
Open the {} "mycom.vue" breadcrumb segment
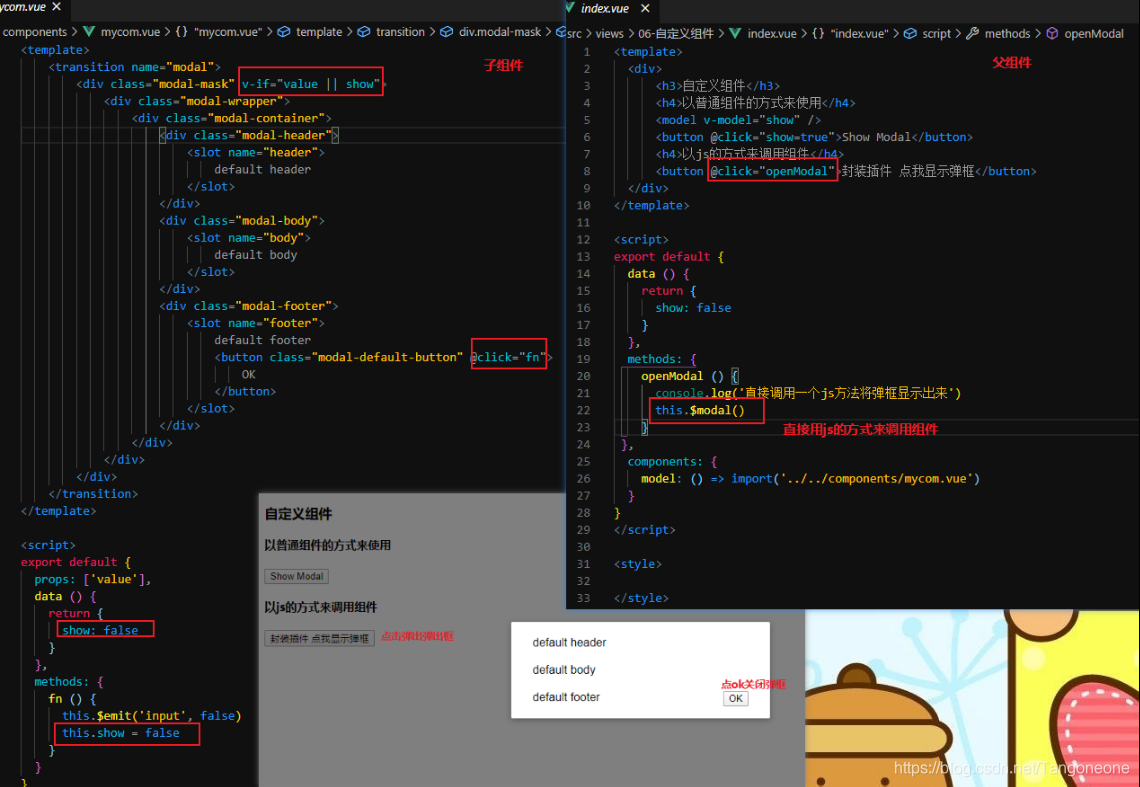[218, 32]
